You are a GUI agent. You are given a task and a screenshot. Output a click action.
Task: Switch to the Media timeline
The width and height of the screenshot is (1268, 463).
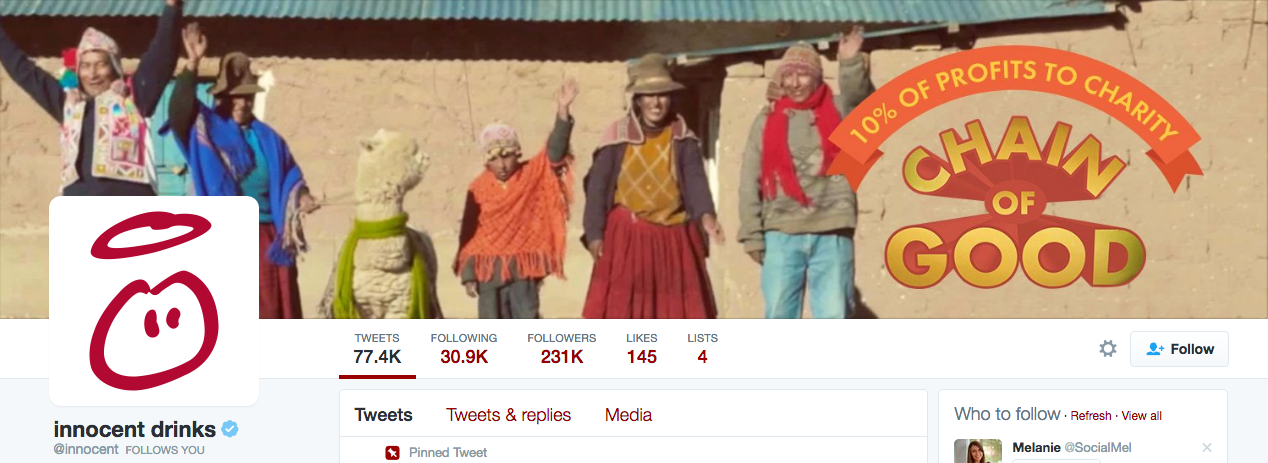(x=628, y=415)
